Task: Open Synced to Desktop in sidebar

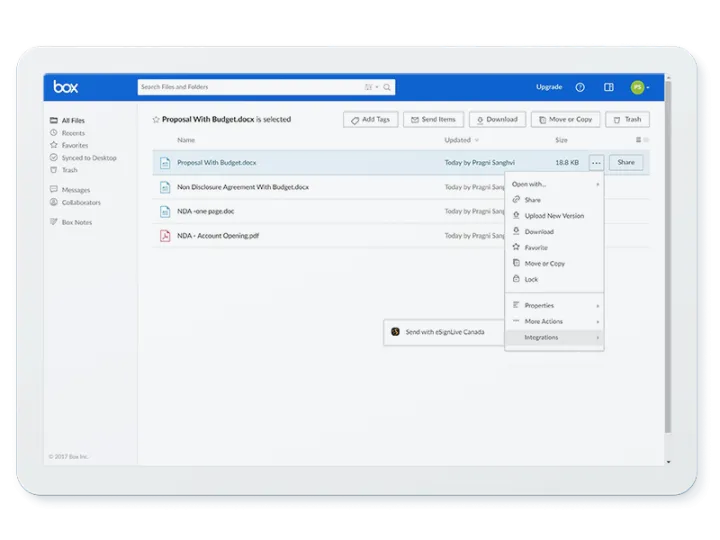Action: [83, 158]
